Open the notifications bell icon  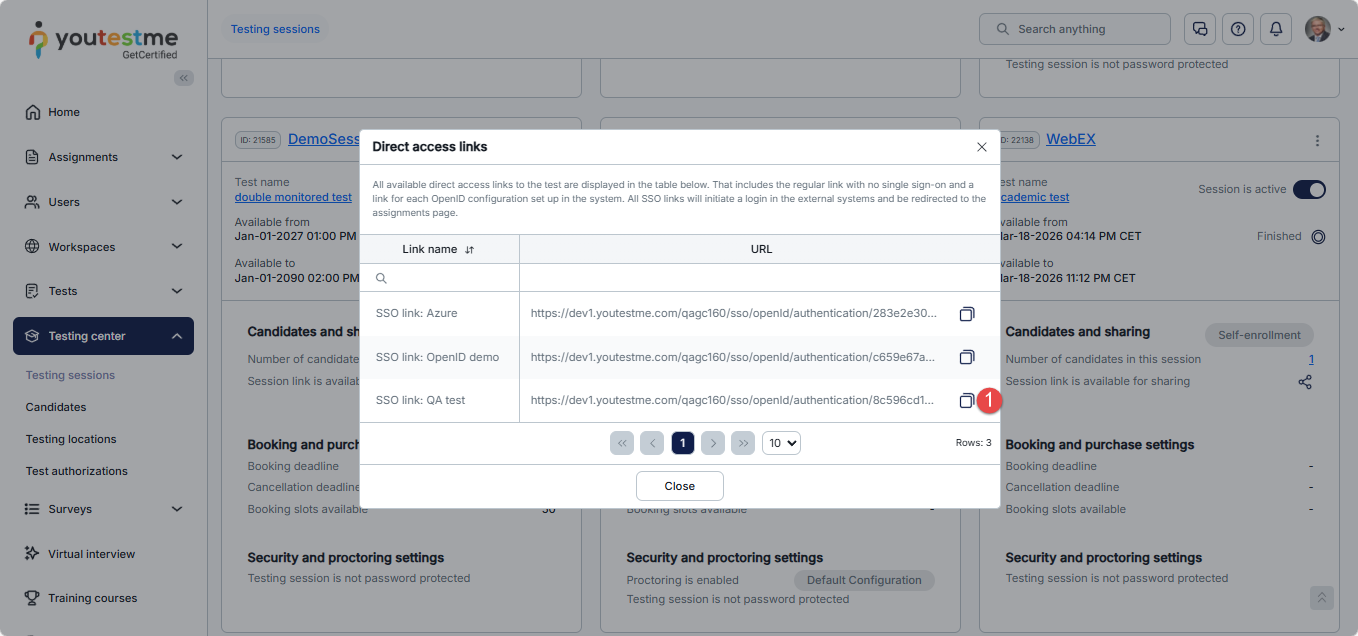(1275, 29)
